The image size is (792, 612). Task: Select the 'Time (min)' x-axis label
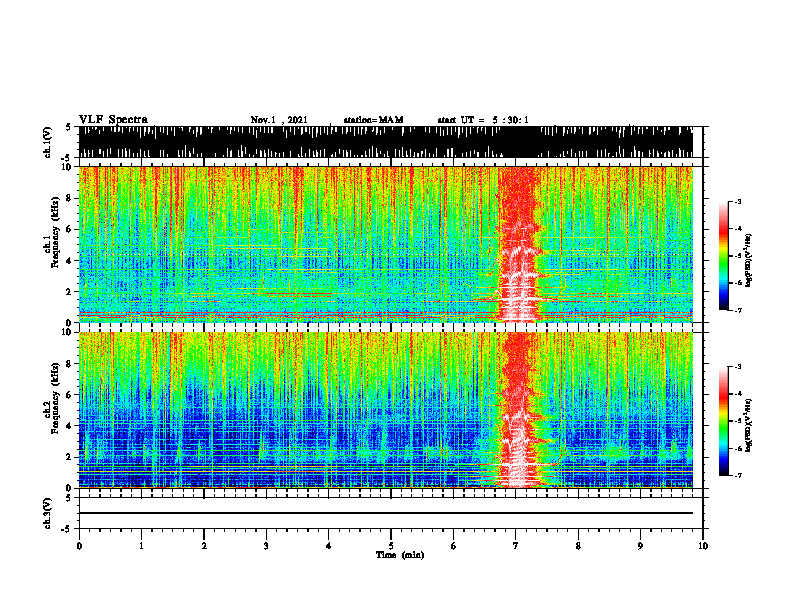400,555
